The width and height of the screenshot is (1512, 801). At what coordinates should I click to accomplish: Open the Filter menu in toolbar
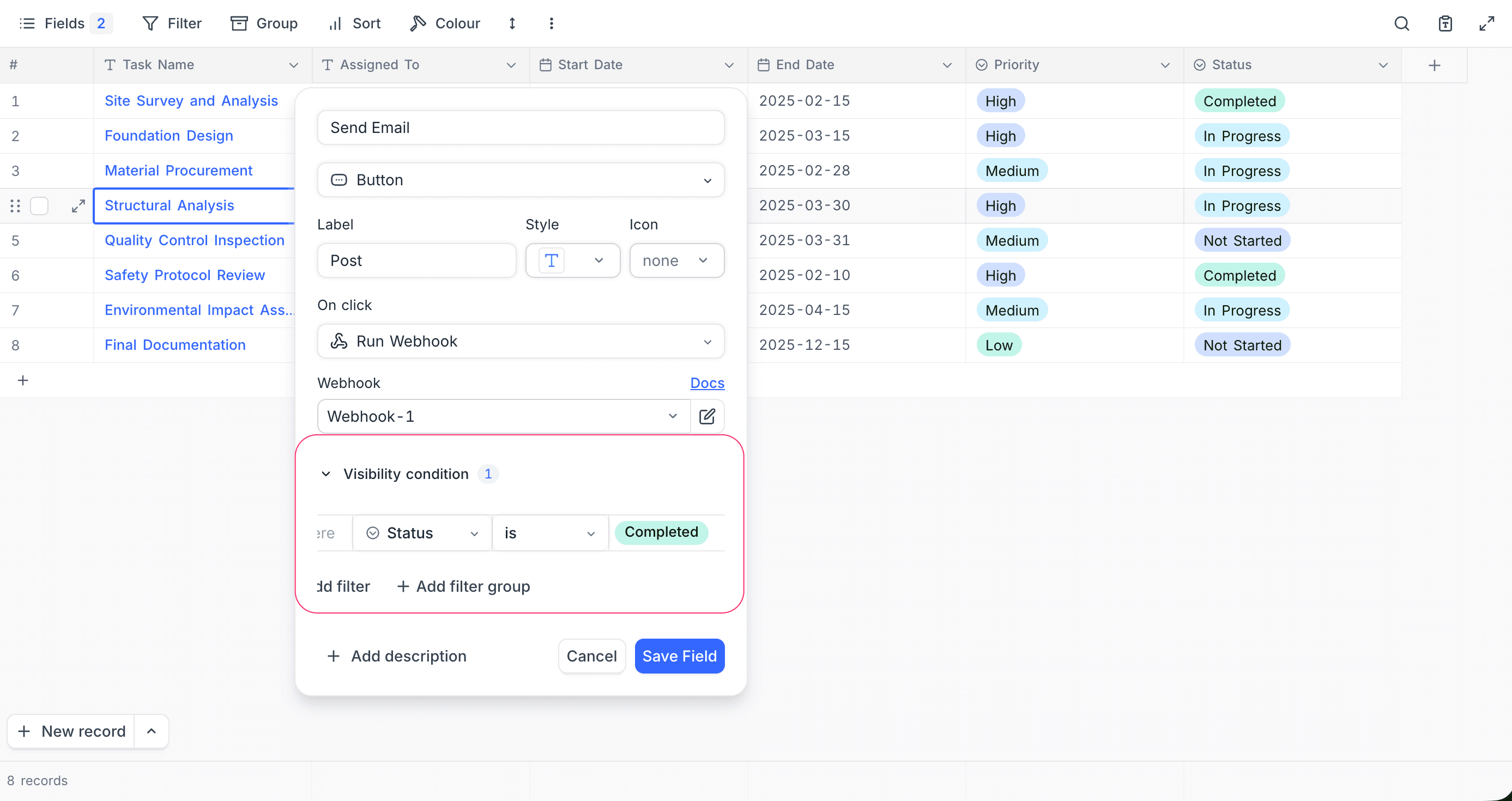click(x=172, y=23)
